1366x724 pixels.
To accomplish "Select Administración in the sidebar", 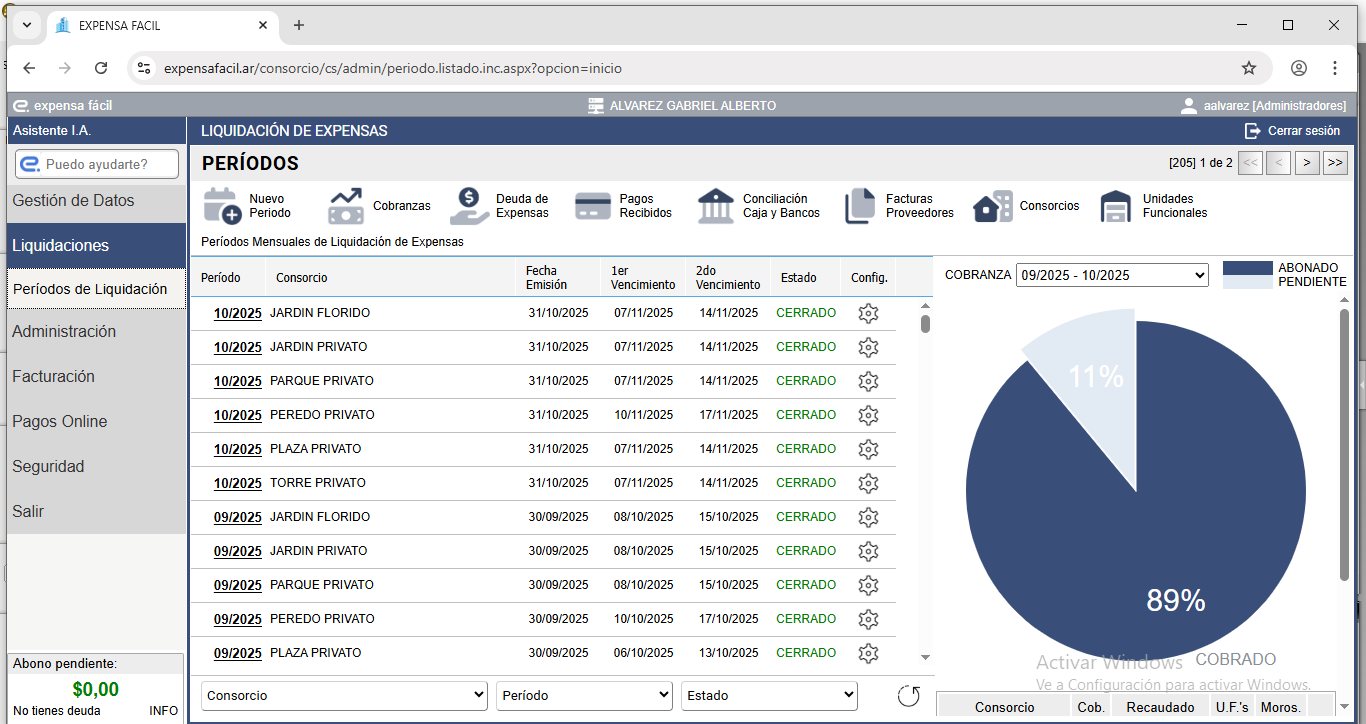I will (x=64, y=332).
